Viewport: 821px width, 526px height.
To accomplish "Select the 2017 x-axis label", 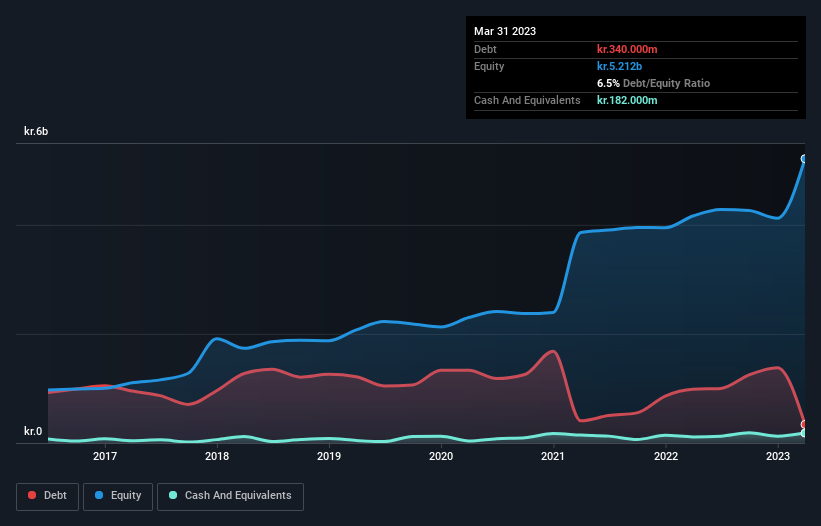I will (x=105, y=456).
